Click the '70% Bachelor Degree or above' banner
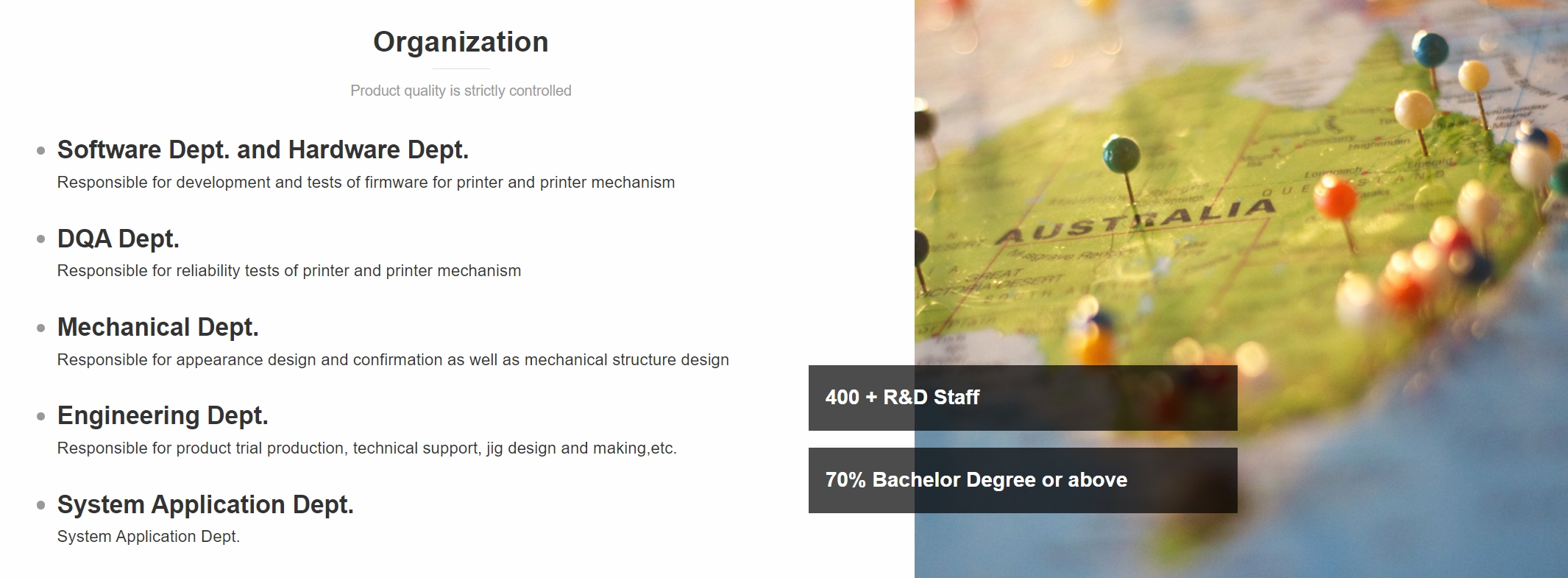The image size is (1568, 578). (x=1023, y=480)
